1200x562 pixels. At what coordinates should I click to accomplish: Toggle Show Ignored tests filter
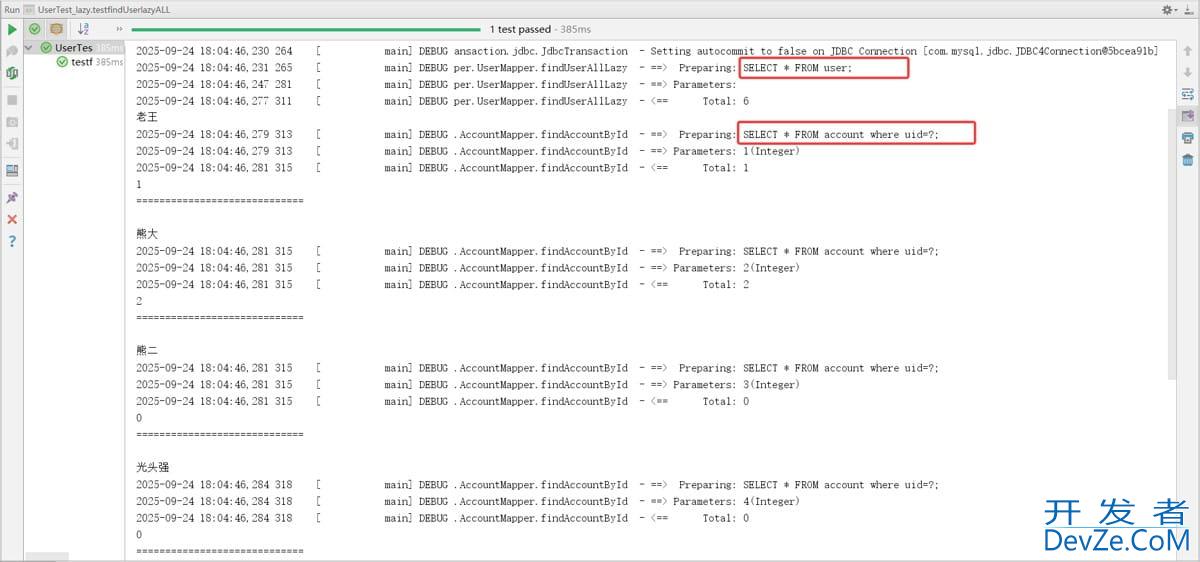[x=57, y=29]
